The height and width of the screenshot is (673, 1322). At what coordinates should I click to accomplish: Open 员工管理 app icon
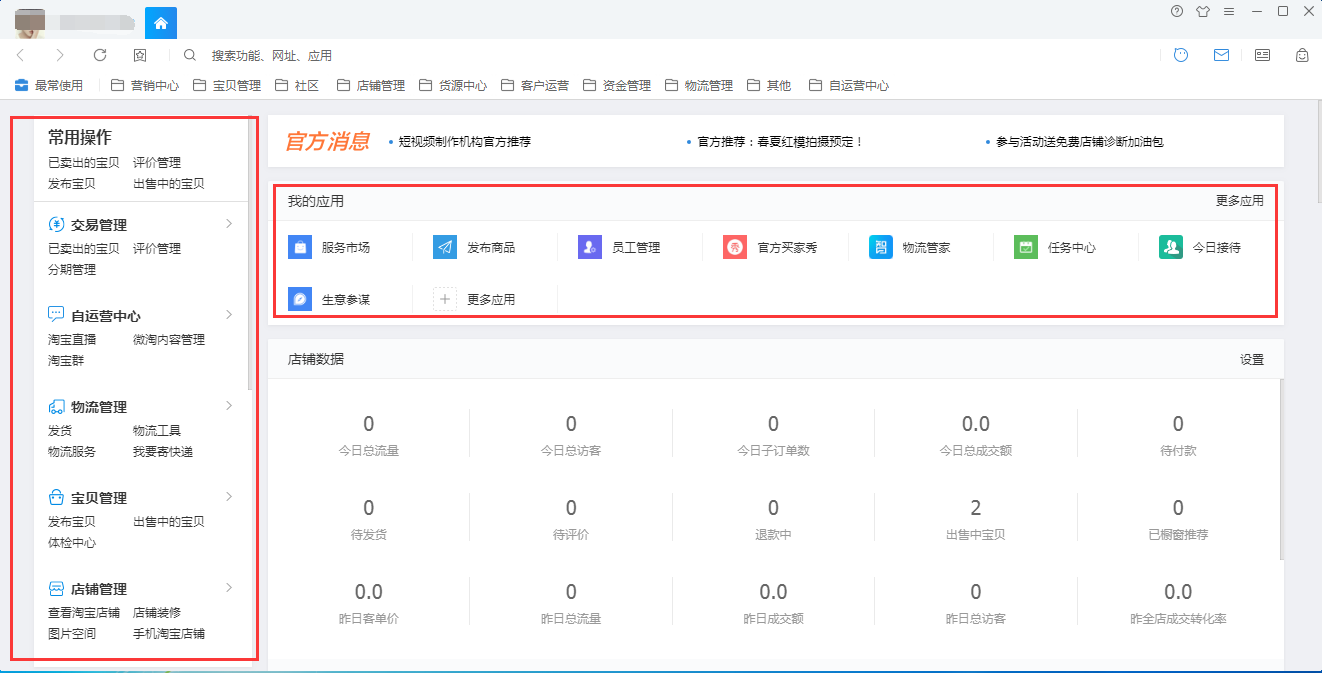[590, 247]
